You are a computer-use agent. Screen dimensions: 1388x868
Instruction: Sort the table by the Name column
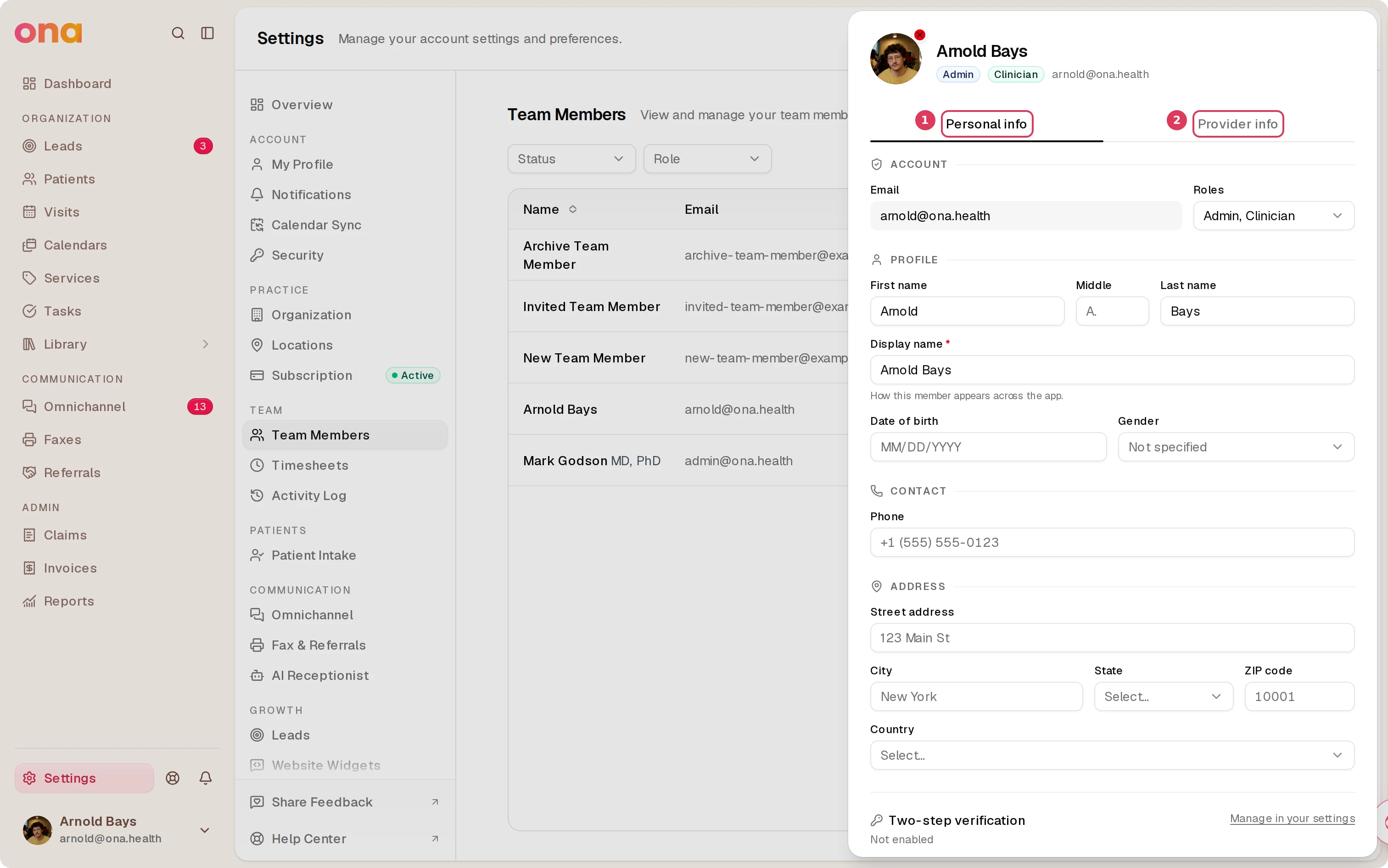pyautogui.click(x=549, y=210)
